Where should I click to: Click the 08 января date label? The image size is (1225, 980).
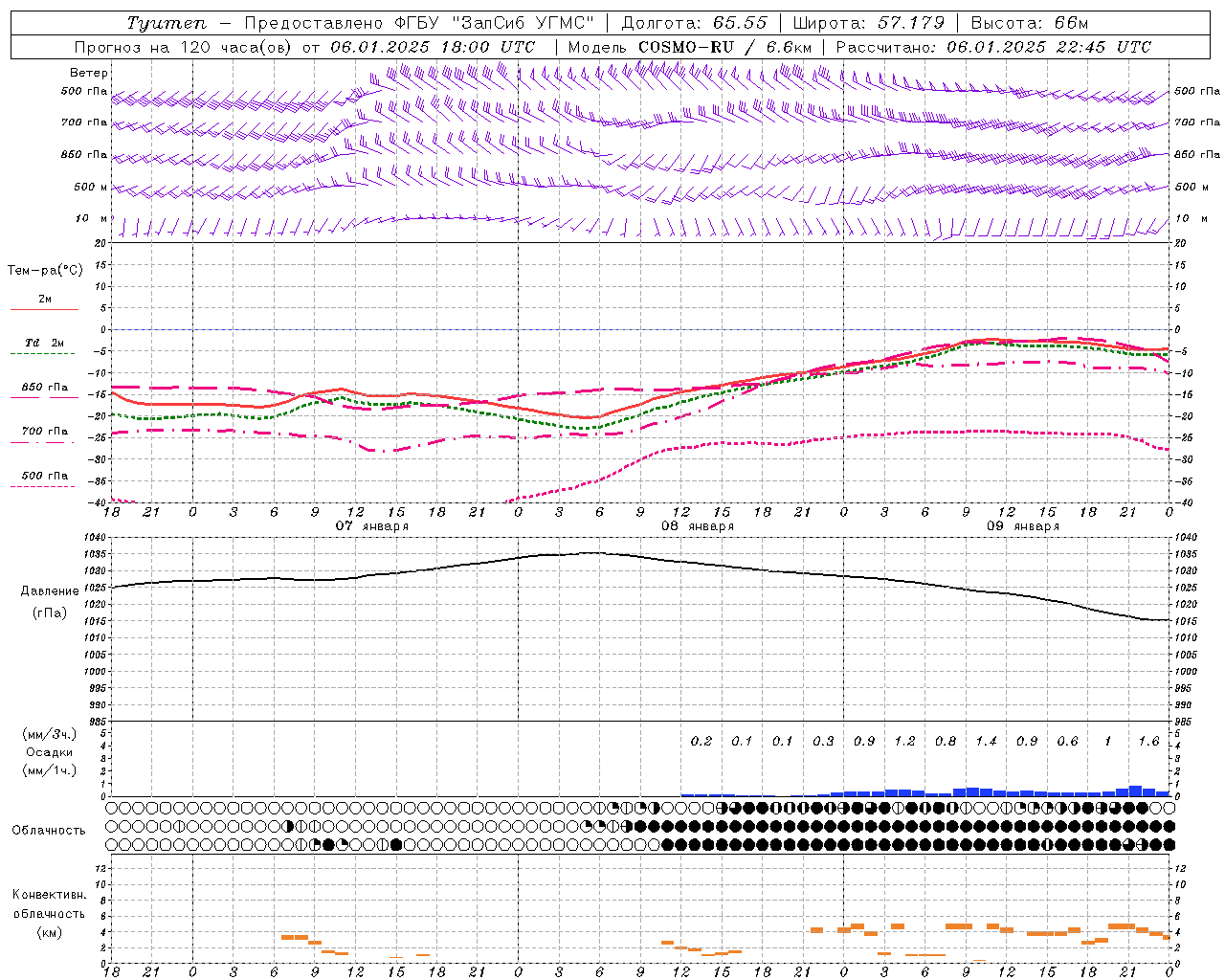(x=697, y=526)
